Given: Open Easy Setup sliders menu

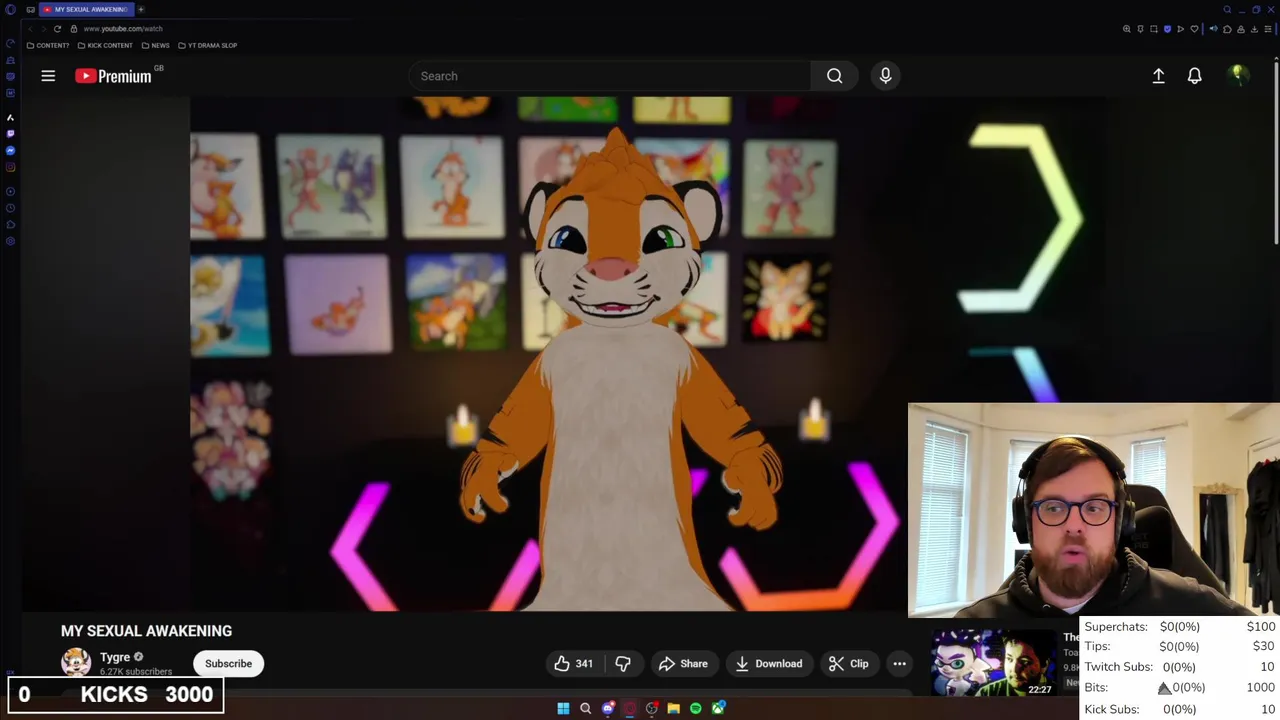Looking at the screenshot, I should click(x=1268, y=29).
